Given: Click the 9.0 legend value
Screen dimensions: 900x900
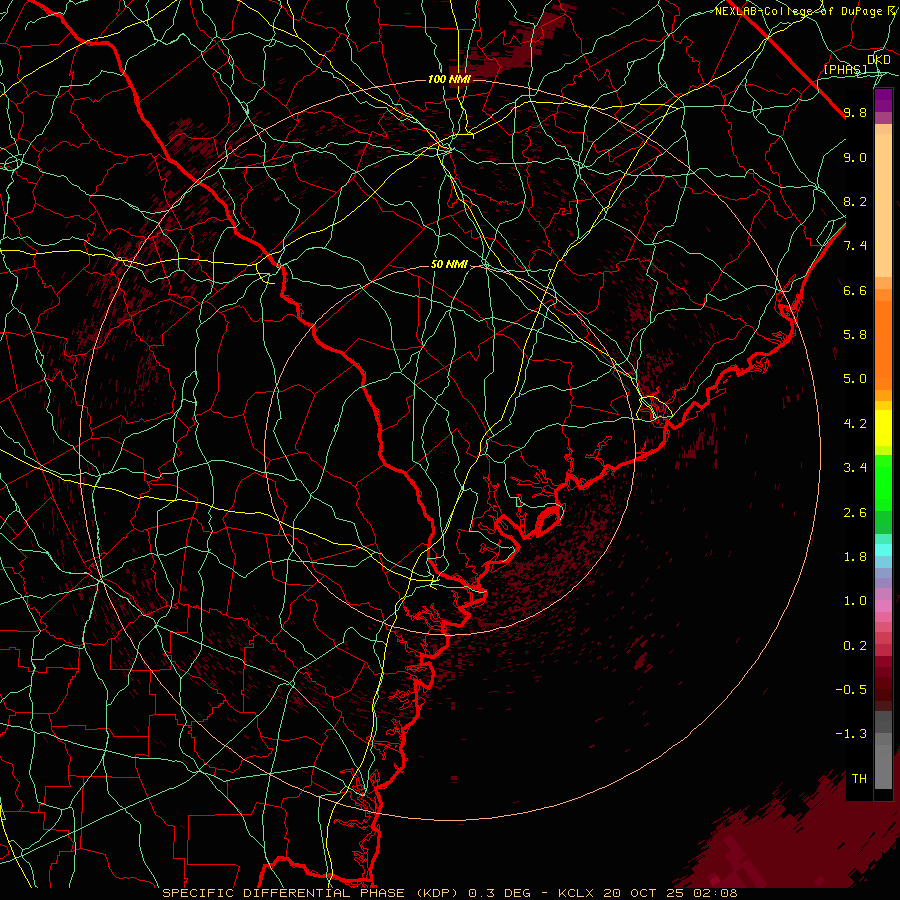Looking at the screenshot, I should [855, 157].
